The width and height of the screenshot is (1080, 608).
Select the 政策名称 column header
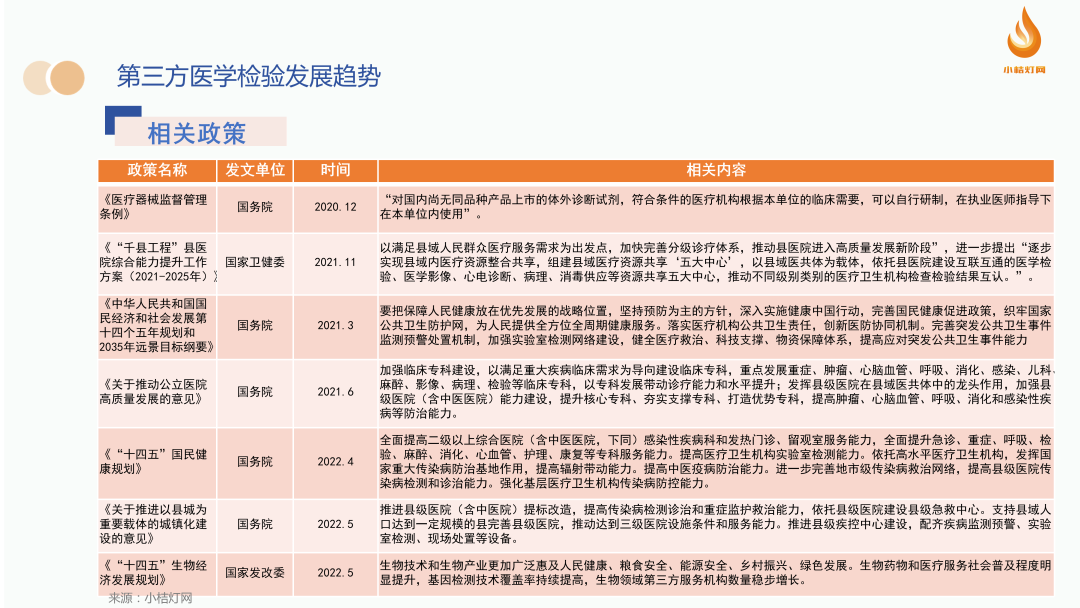pos(157,170)
